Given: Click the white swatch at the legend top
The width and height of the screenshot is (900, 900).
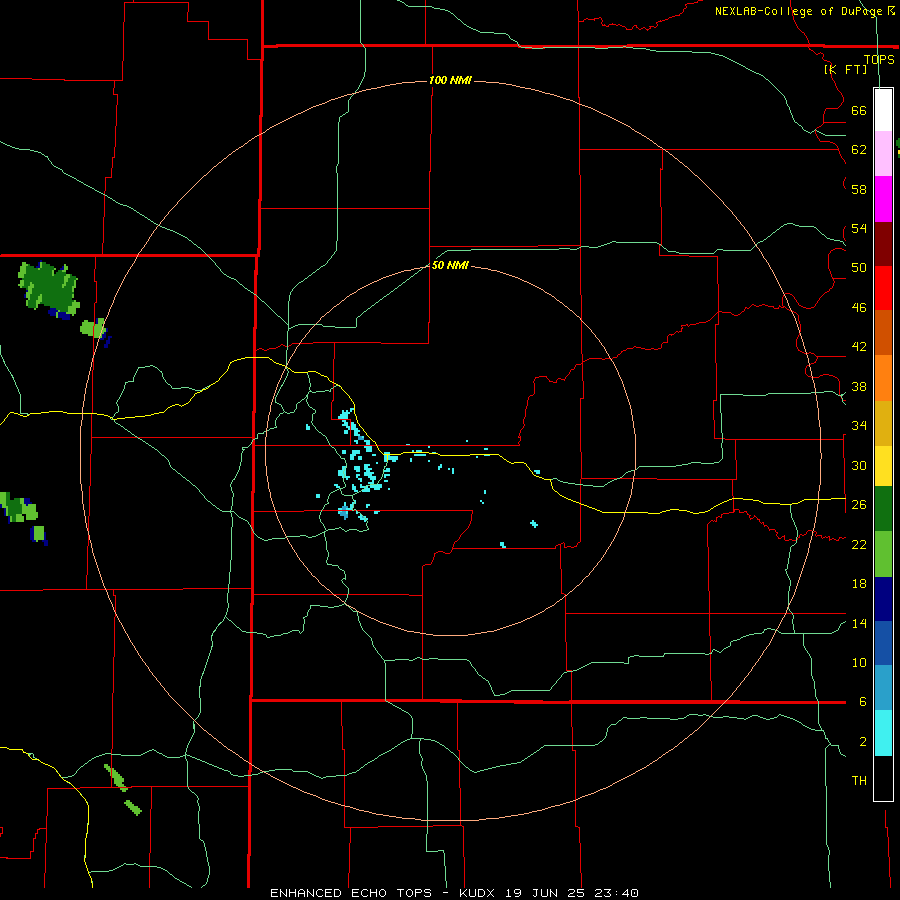Looking at the screenshot, I should click(x=883, y=110).
